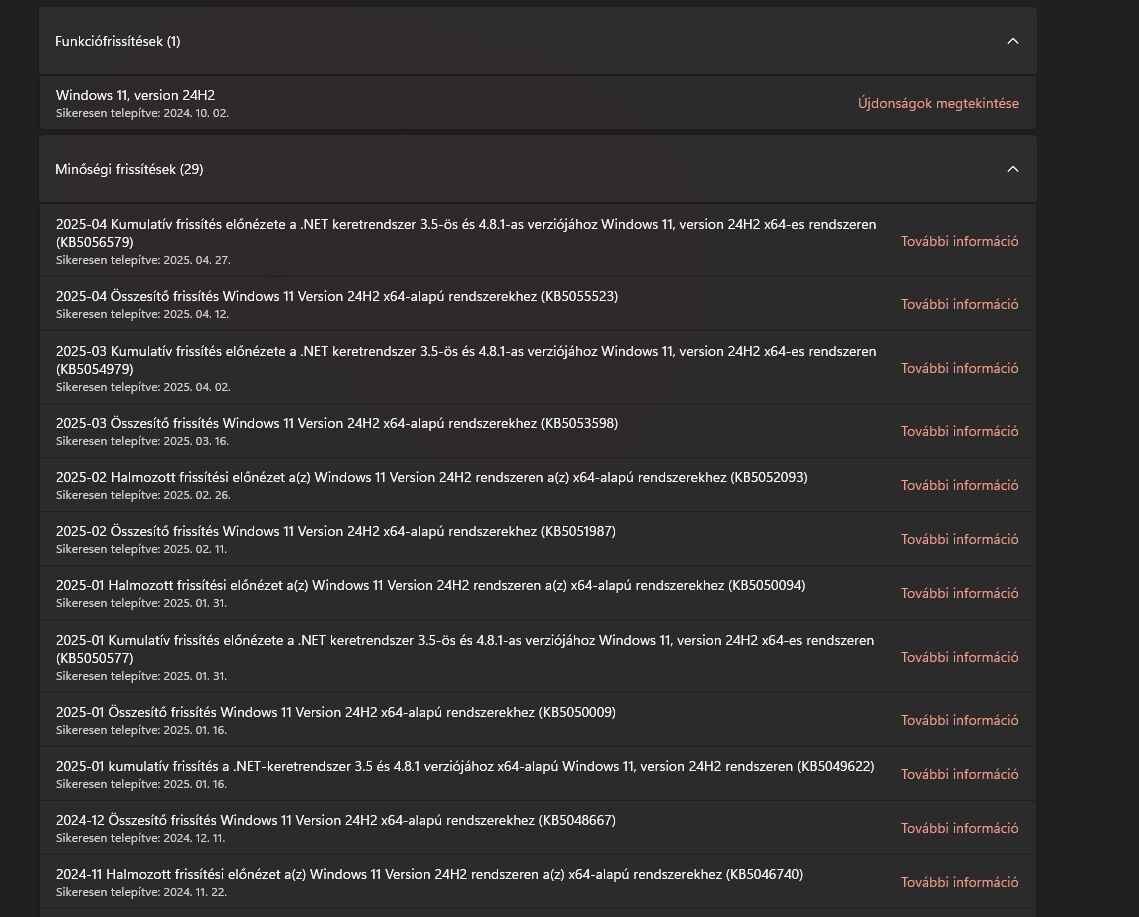Open További információ for KB5048667
The height and width of the screenshot is (917, 1139).
[x=959, y=828]
